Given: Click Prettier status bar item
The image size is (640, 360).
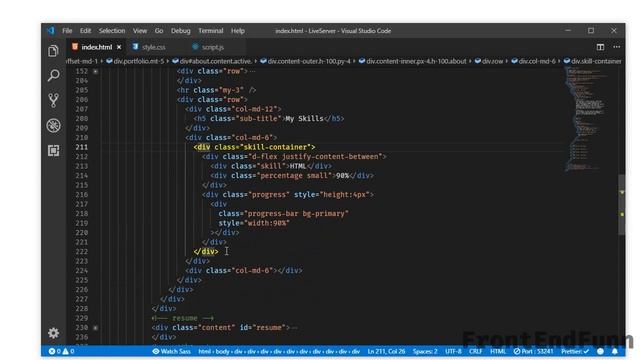Looking at the screenshot, I should 575,351.
